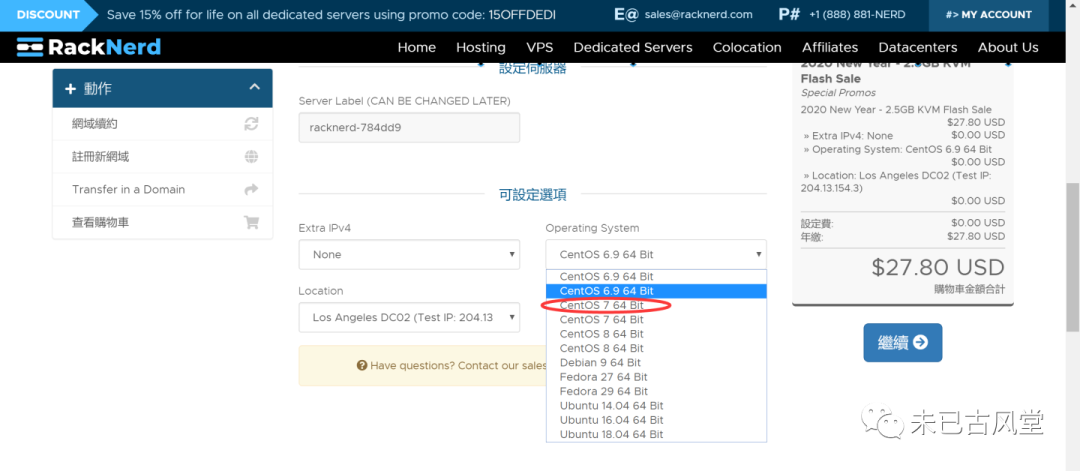Image resolution: width=1080 pixels, height=471 pixels.
Task: Open the Hosting menu
Action: coord(481,48)
